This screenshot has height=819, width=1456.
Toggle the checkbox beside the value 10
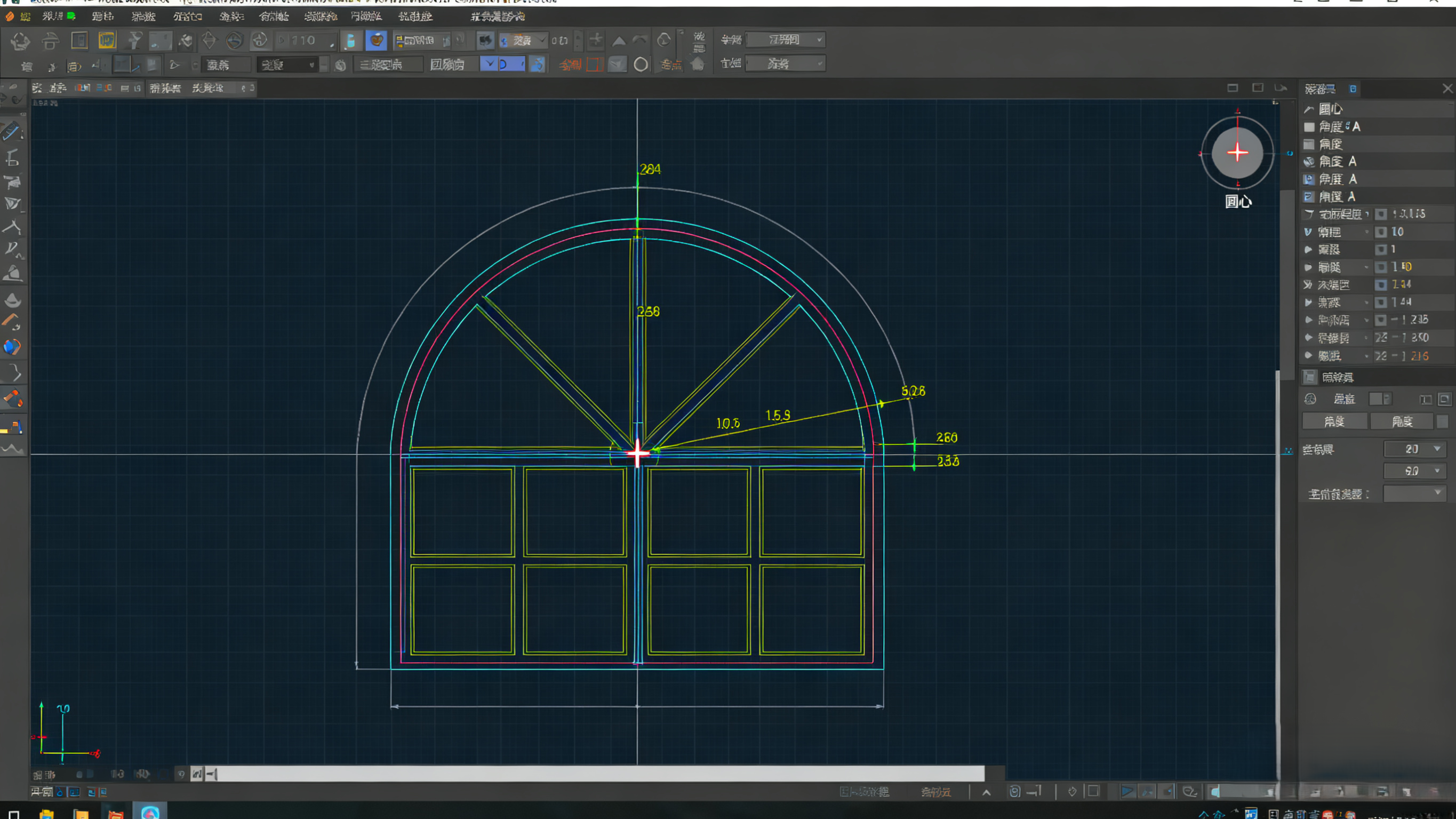1381,232
